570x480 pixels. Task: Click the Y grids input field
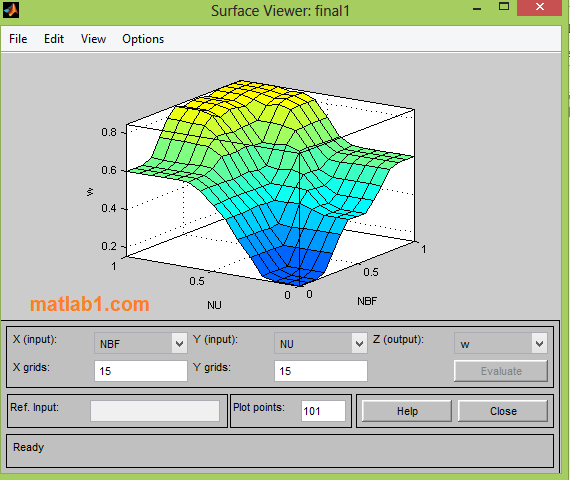click(321, 371)
